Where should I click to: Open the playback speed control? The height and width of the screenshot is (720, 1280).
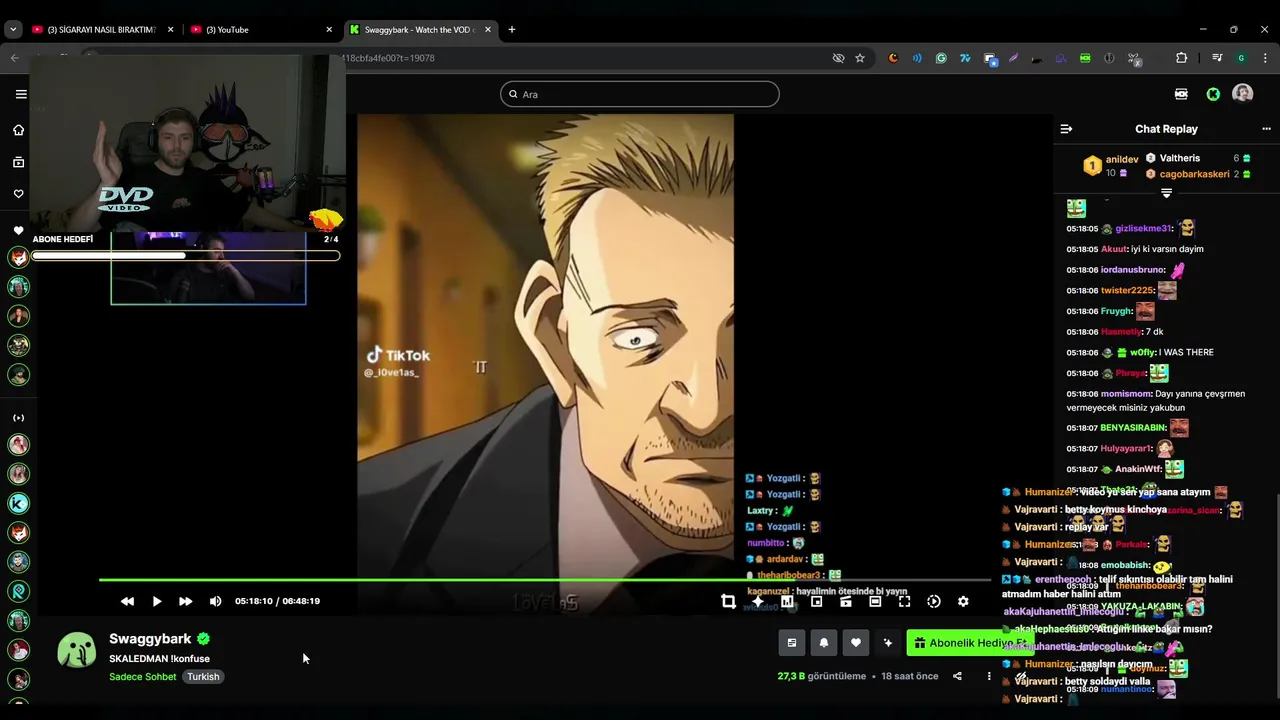click(934, 601)
